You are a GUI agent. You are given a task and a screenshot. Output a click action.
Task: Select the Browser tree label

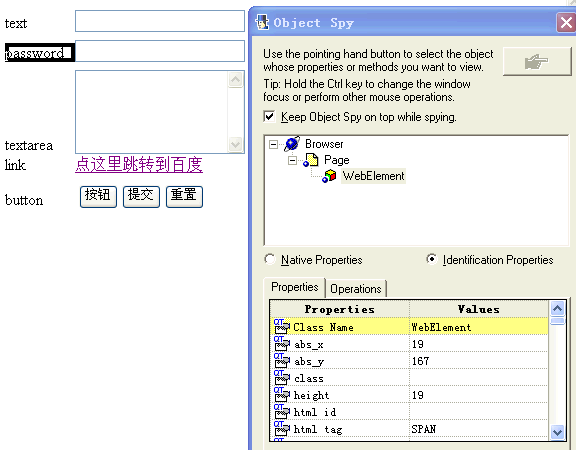coord(324,144)
